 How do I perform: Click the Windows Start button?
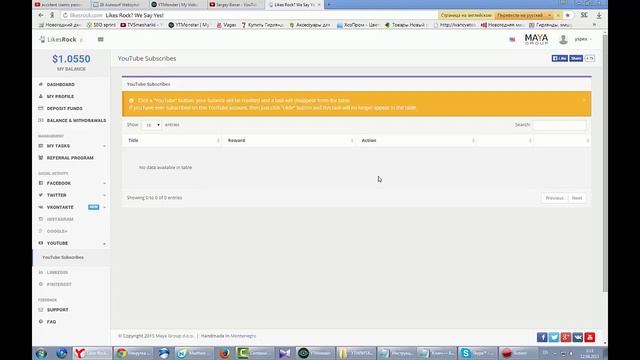coord(41,353)
